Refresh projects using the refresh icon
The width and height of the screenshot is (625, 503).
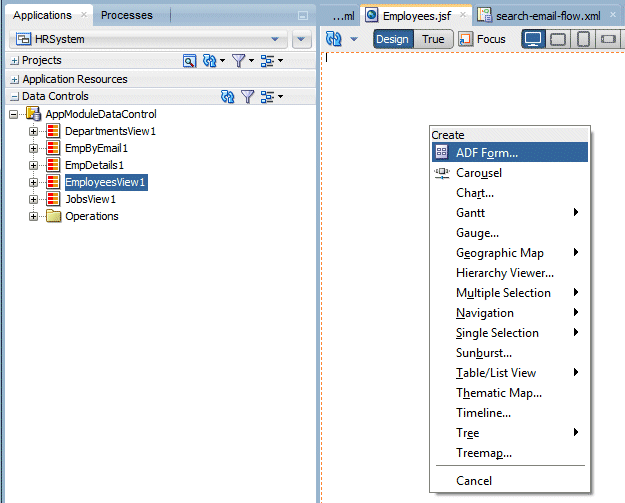click(x=209, y=61)
